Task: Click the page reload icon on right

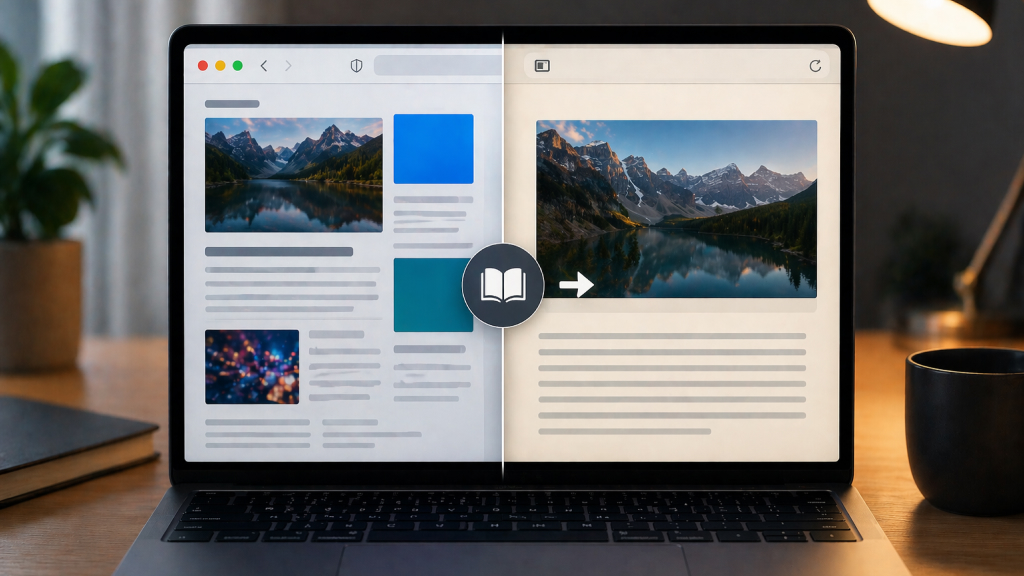Action: [x=818, y=64]
